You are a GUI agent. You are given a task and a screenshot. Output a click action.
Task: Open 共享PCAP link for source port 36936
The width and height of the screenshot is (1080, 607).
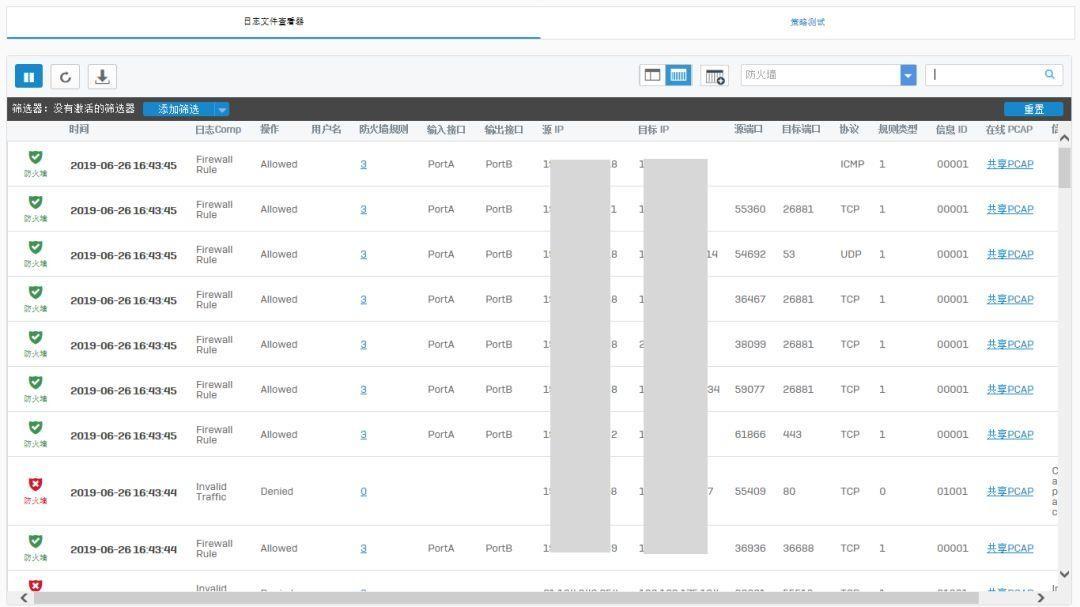click(1010, 548)
